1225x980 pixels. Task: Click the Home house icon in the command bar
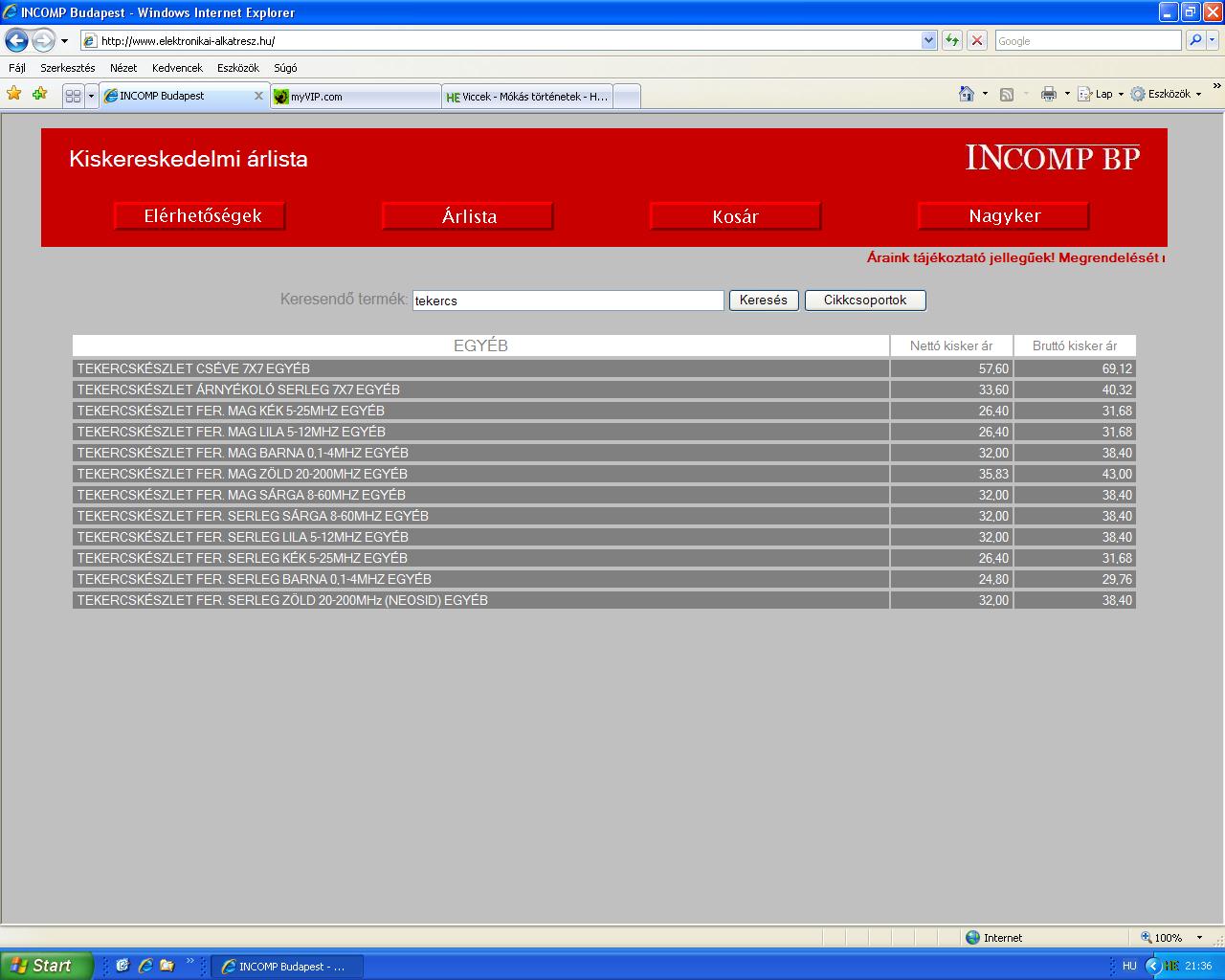point(967,94)
